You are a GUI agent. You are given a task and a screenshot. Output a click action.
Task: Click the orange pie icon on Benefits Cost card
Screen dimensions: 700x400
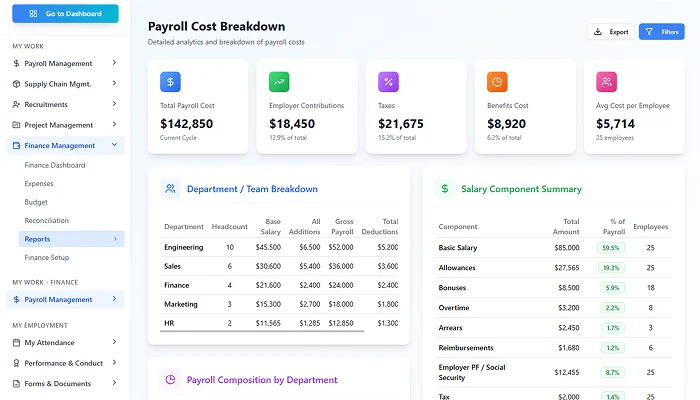pos(497,82)
